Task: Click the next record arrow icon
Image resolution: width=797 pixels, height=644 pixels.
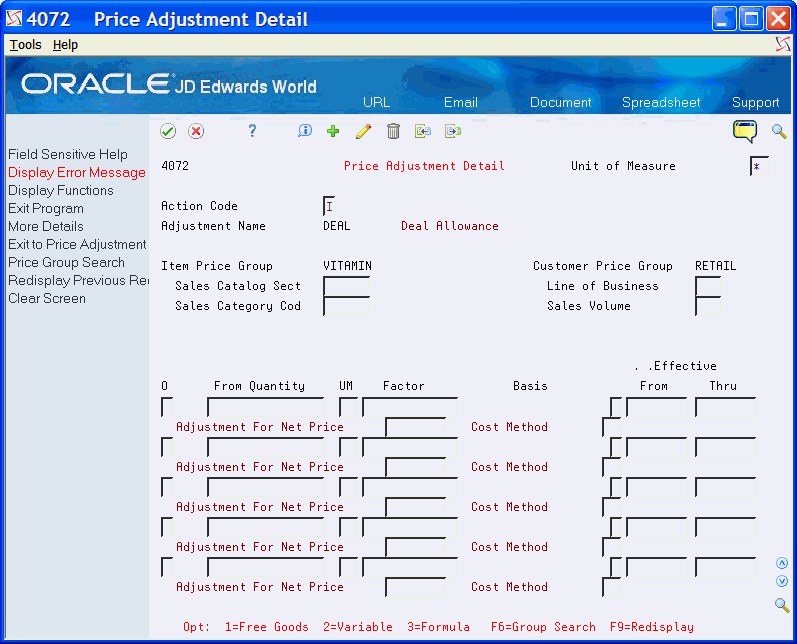Action: tap(452, 131)
